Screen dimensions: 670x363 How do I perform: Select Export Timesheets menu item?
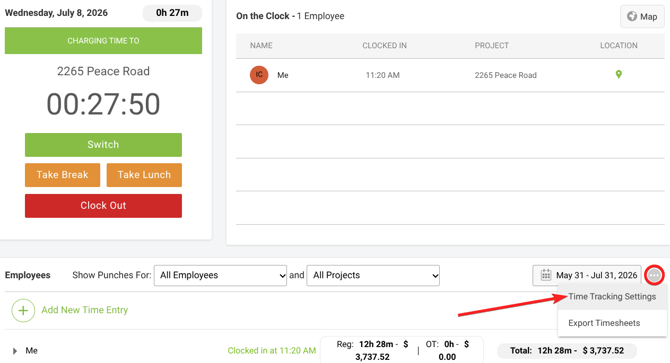coord(604,323)
